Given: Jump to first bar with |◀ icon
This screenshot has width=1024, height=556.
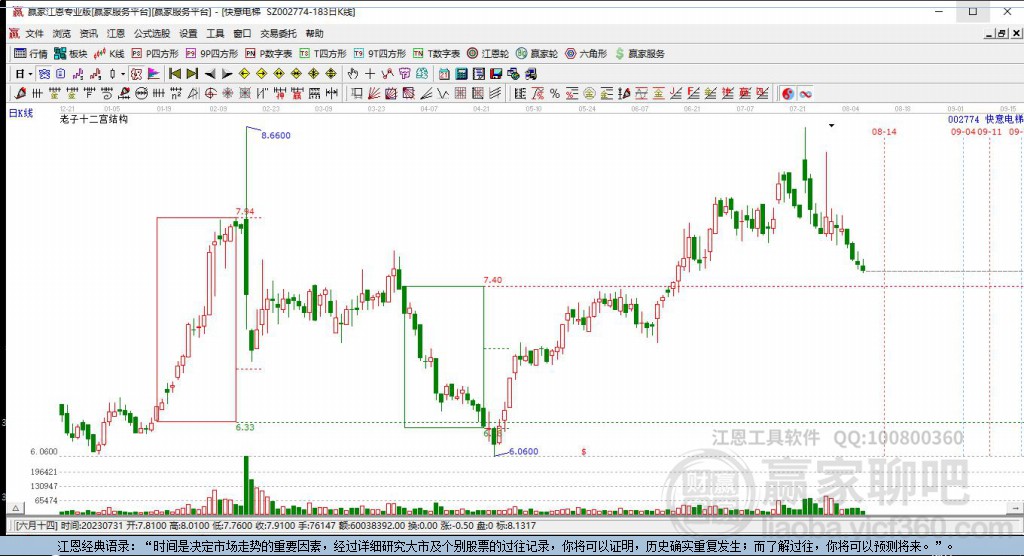Looking at the screenshot, I should coord(174,74).
